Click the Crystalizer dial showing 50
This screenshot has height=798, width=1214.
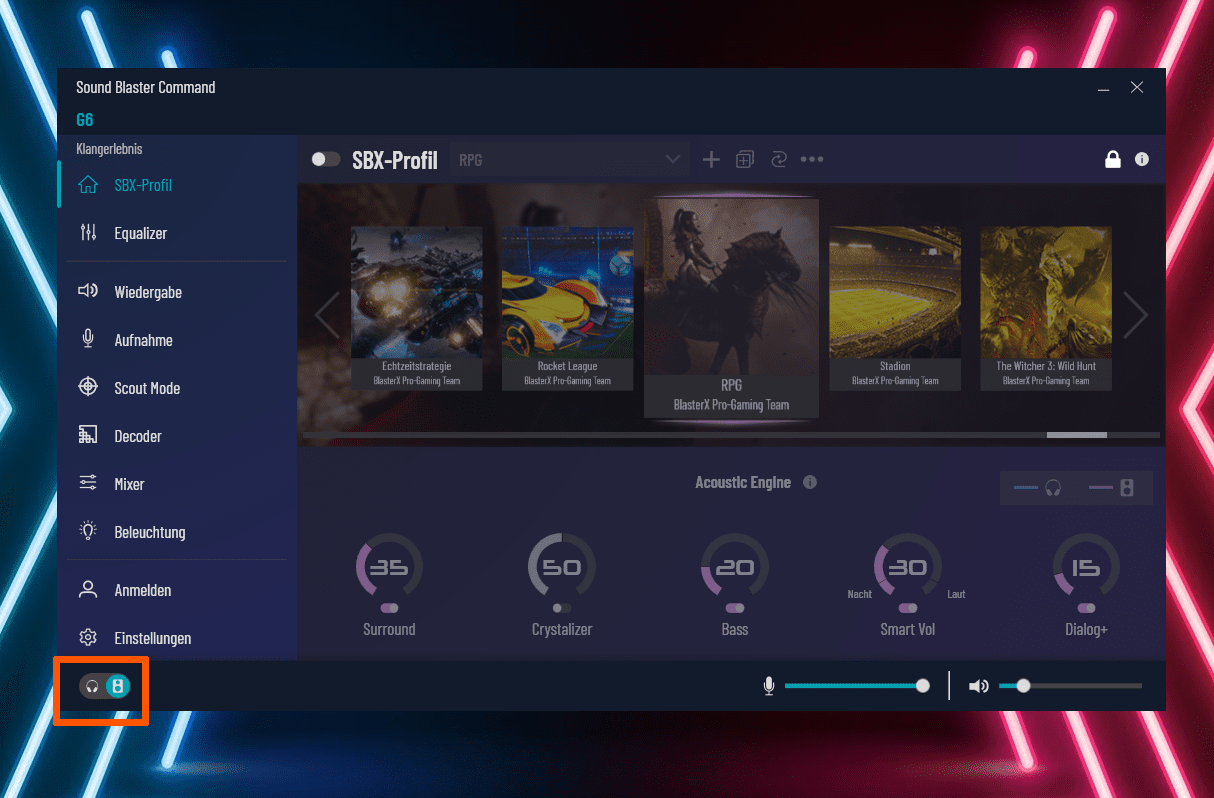pyautogui.click(x=562, y=567)
